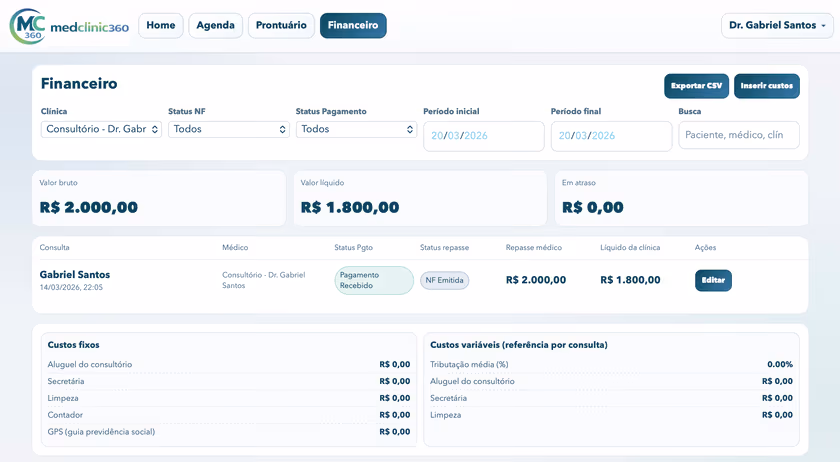Viewport: 840px width, 462px height.
Task: Edit the Gabriel Santos consultation row
Action: (x=713, y=280)
